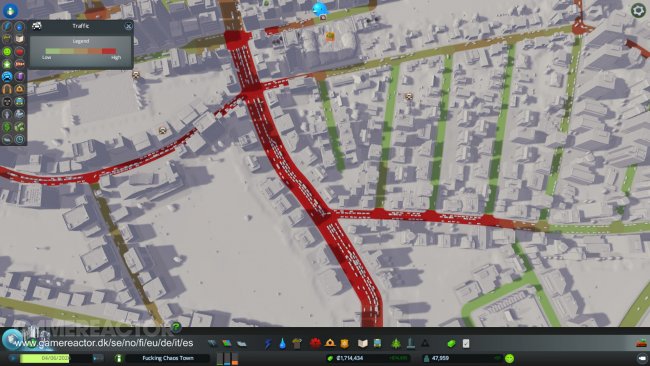Image resolution: width=650 pixels, height=366 pixels.
Task: Open city info via green 'i' icon
Action: [x=119, y=358]
